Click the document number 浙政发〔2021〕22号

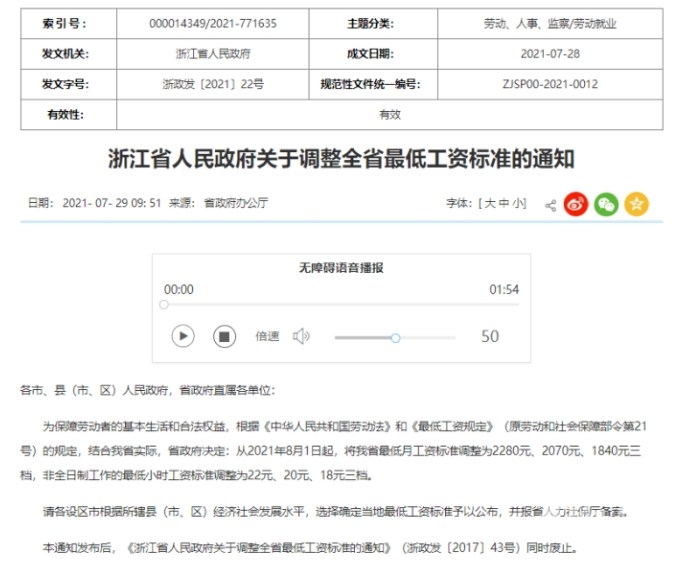click(x=212, y=84)
